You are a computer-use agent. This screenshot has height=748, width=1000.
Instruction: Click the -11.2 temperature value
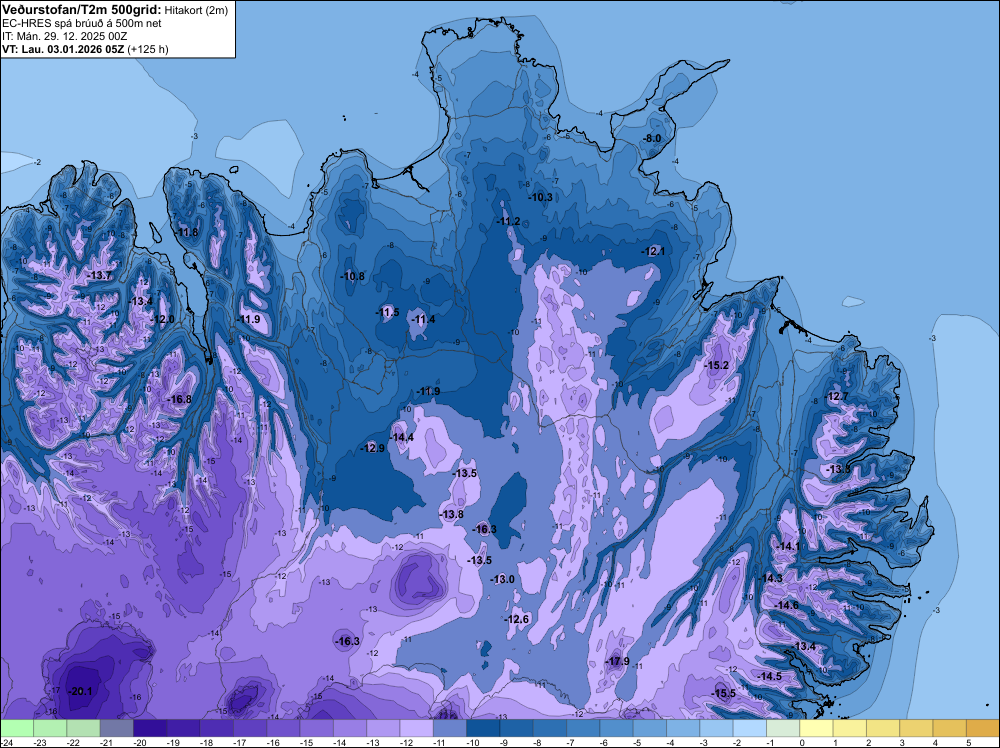pos(508,221)
